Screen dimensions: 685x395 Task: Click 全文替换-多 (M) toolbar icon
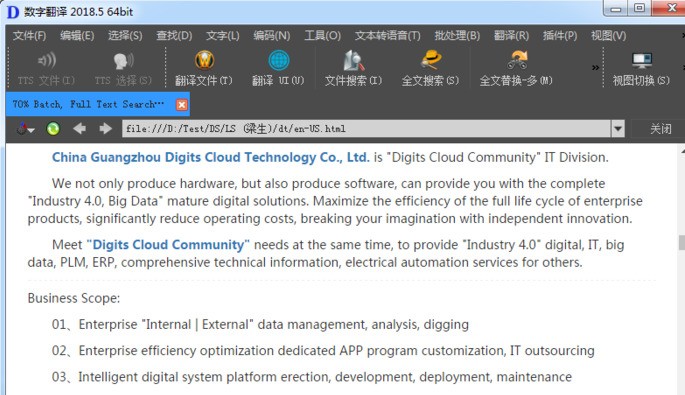517,60
